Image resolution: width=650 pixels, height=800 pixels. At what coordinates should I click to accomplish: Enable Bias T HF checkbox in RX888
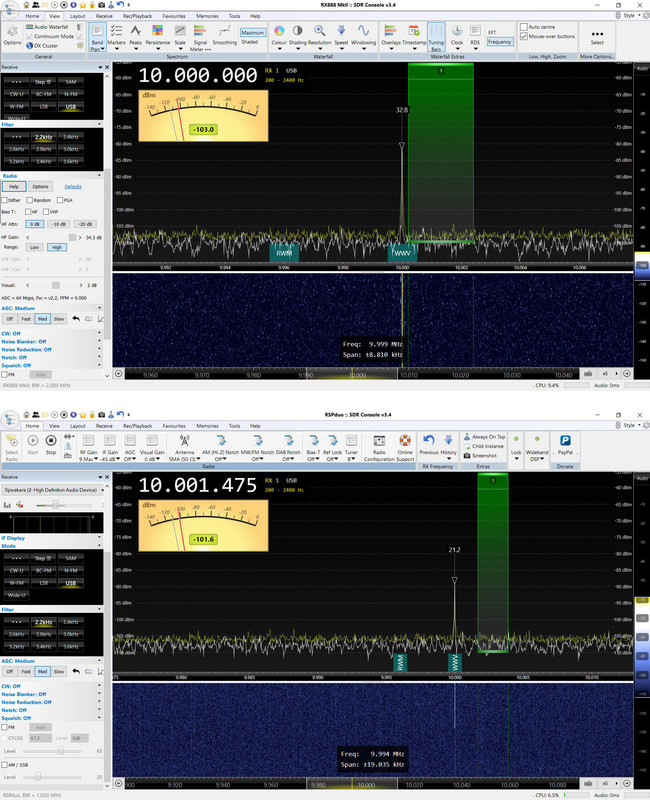[28, 212]
